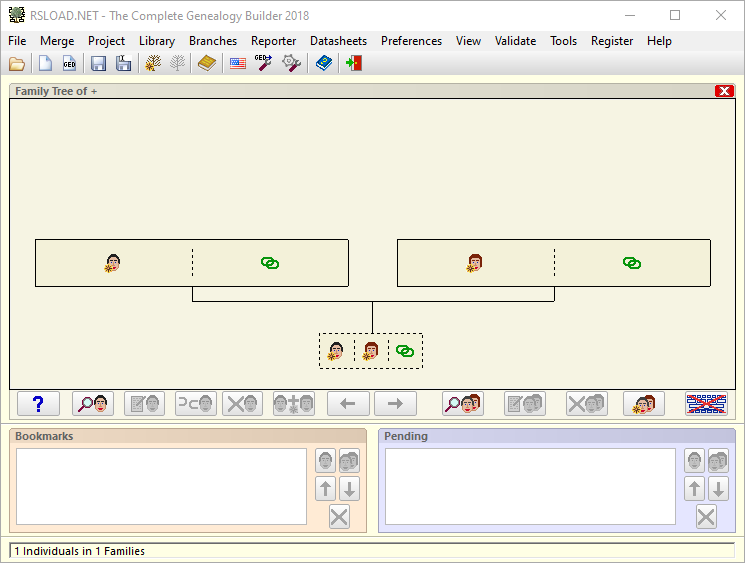Search for an individual with magnifier icon
The width and height of the screenshot is (745, 563).
tap(93, 404)
